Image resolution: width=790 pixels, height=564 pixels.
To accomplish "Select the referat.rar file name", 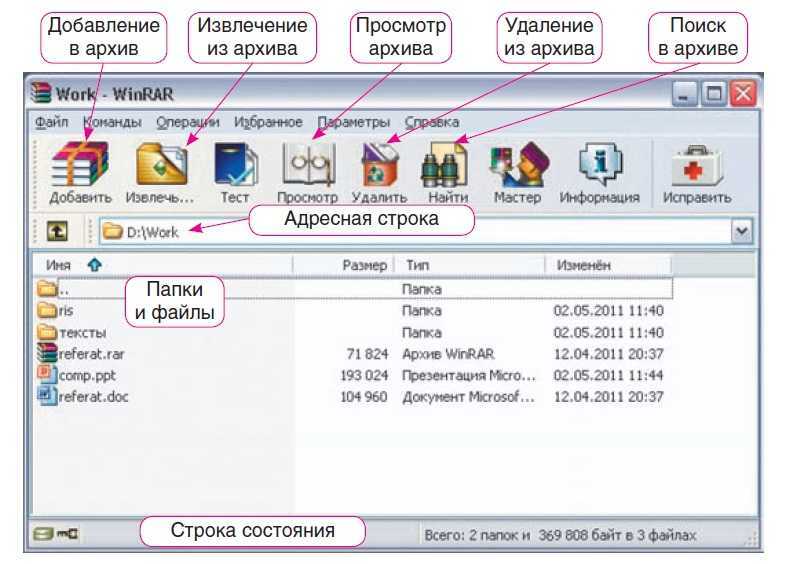I will click(92, 354).
